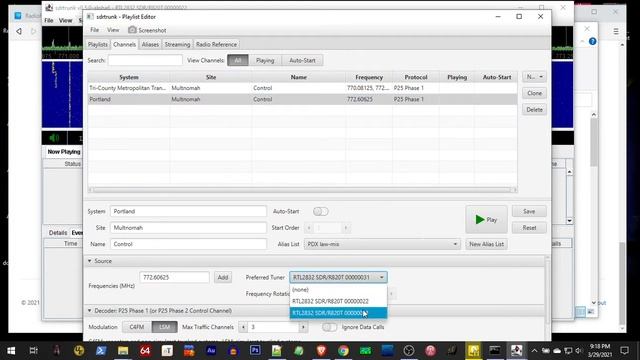Filter channels view to Auto-Start
This screenshot has height=360, width=640.
(x=302, y=60)
